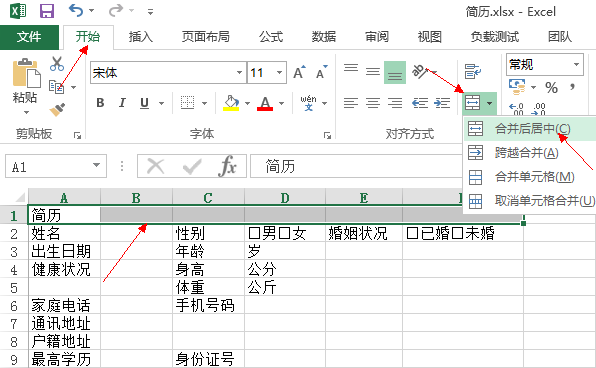
Task: Toggle Bold formatting
Action: click(100, 103)
